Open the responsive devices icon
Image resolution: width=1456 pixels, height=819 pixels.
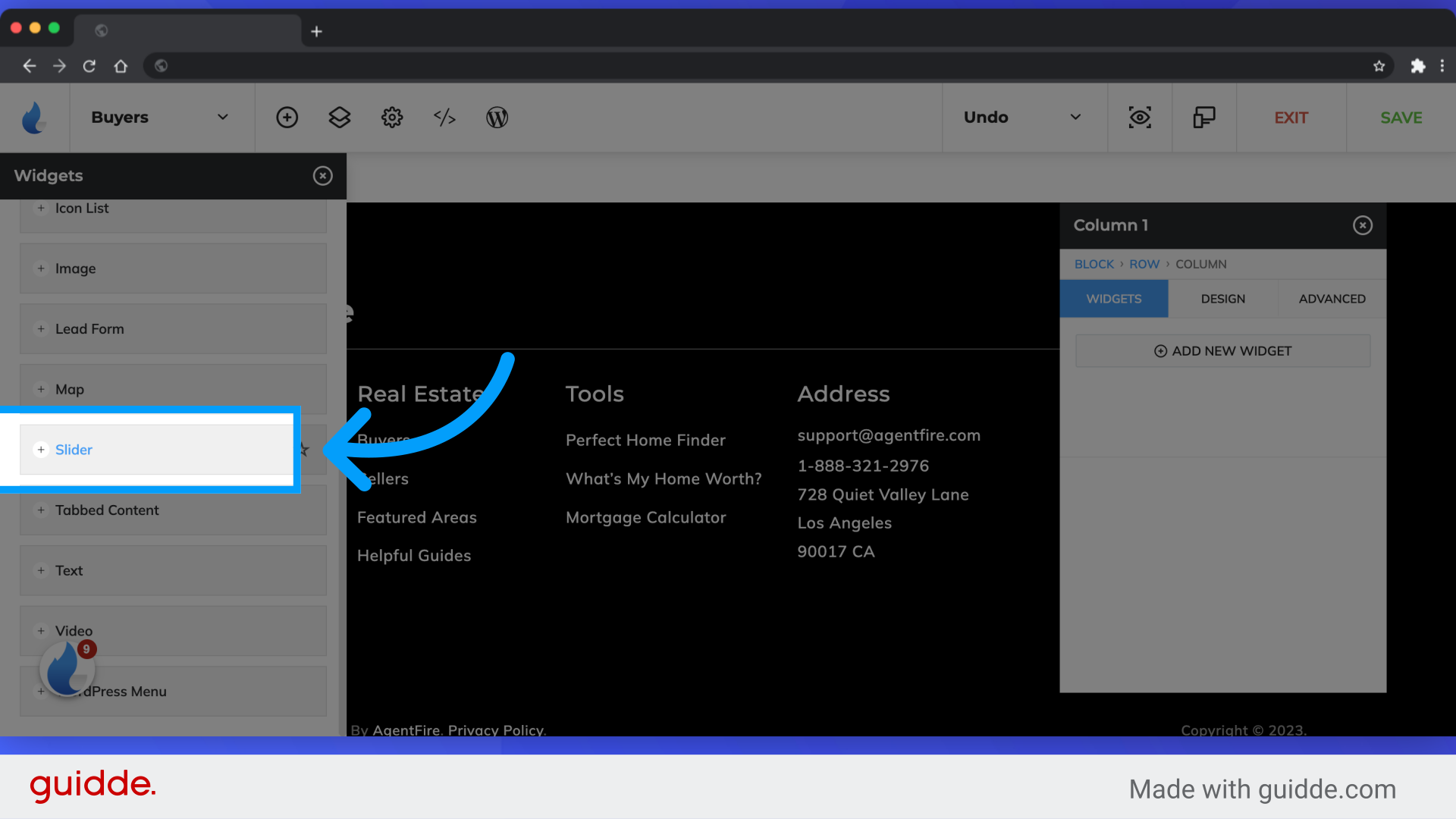click(x=1204, y=118)
